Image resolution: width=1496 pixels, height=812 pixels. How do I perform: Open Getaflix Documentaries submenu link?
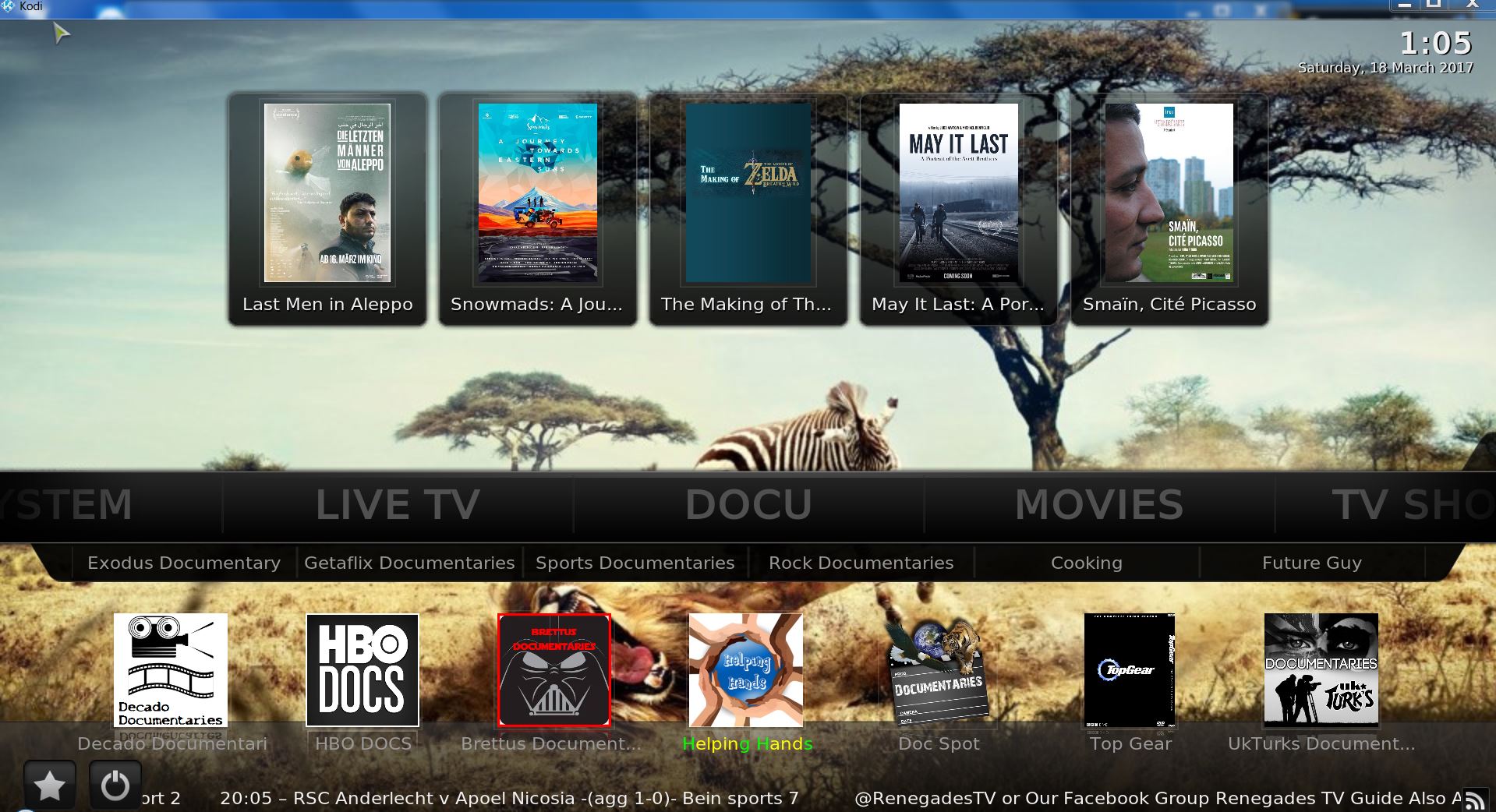tap(409, 563)
